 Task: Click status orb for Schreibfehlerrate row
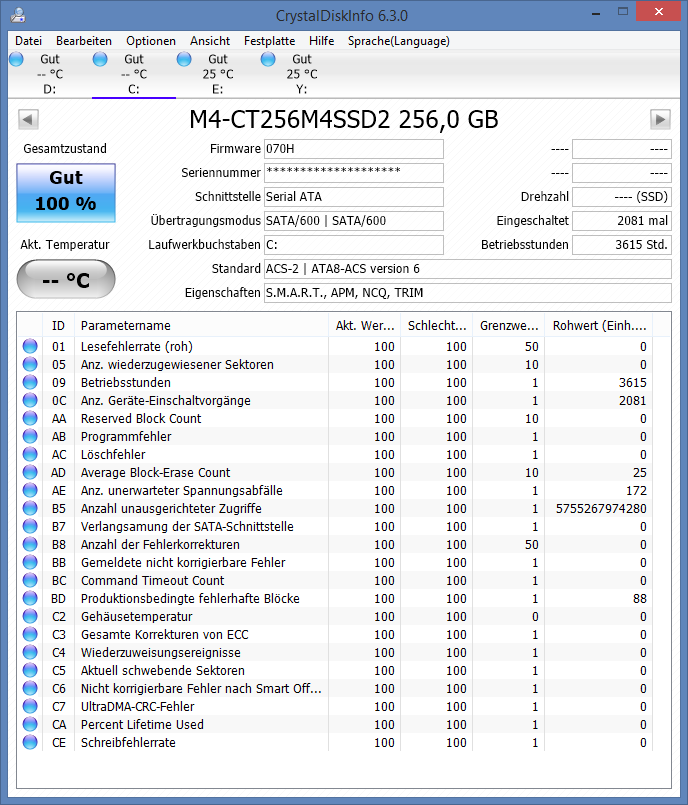30,742
